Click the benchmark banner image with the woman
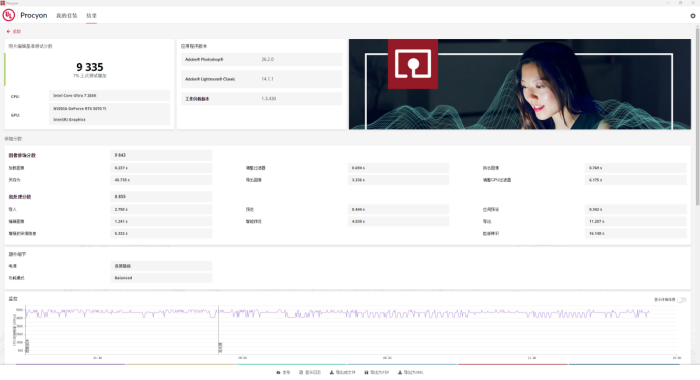This screenshot has width=700, height=380. pos(520,84)
